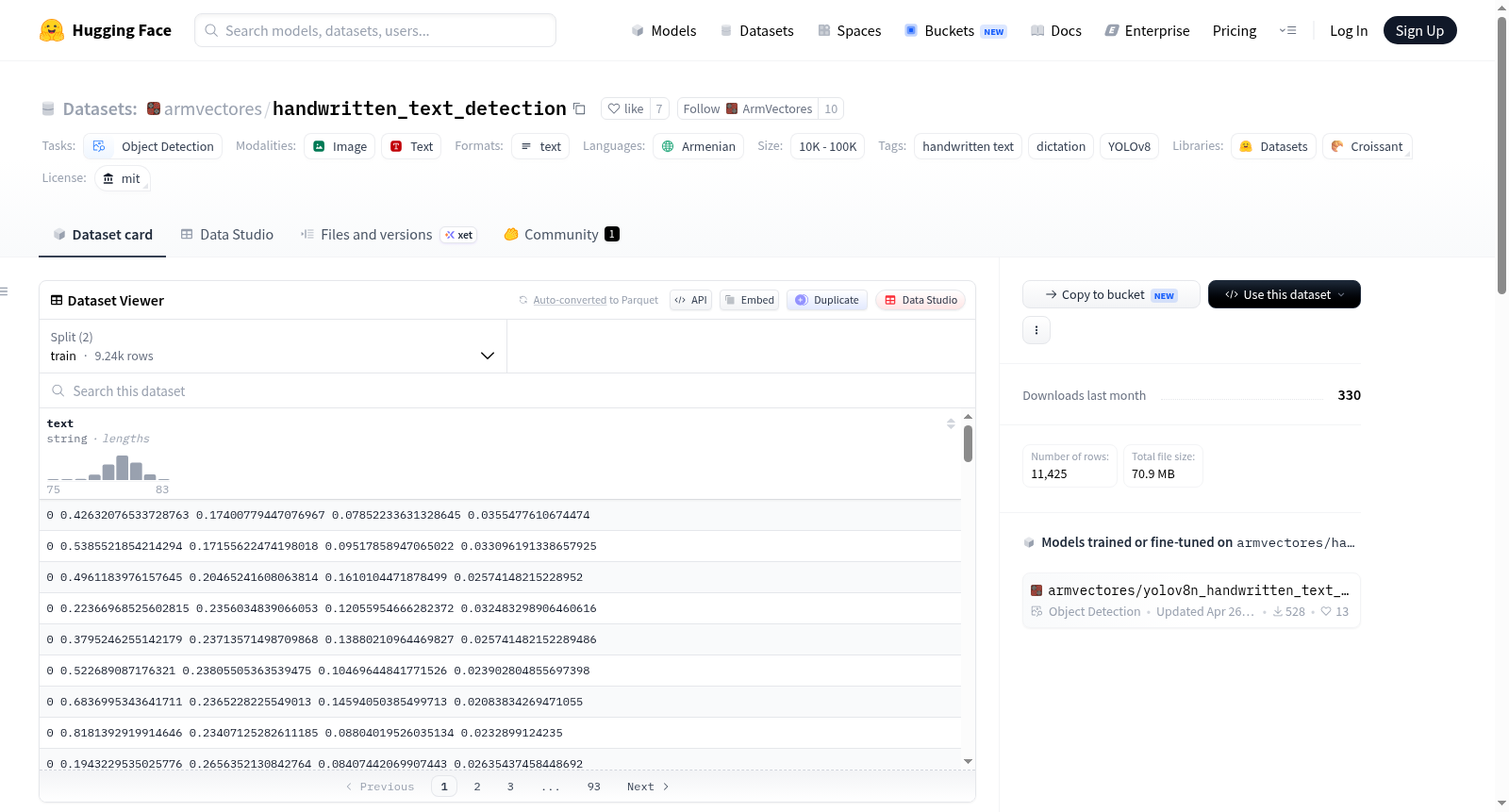Switch to the Dataset card tab
This screenshot has height=812, width=1509.
102,235
